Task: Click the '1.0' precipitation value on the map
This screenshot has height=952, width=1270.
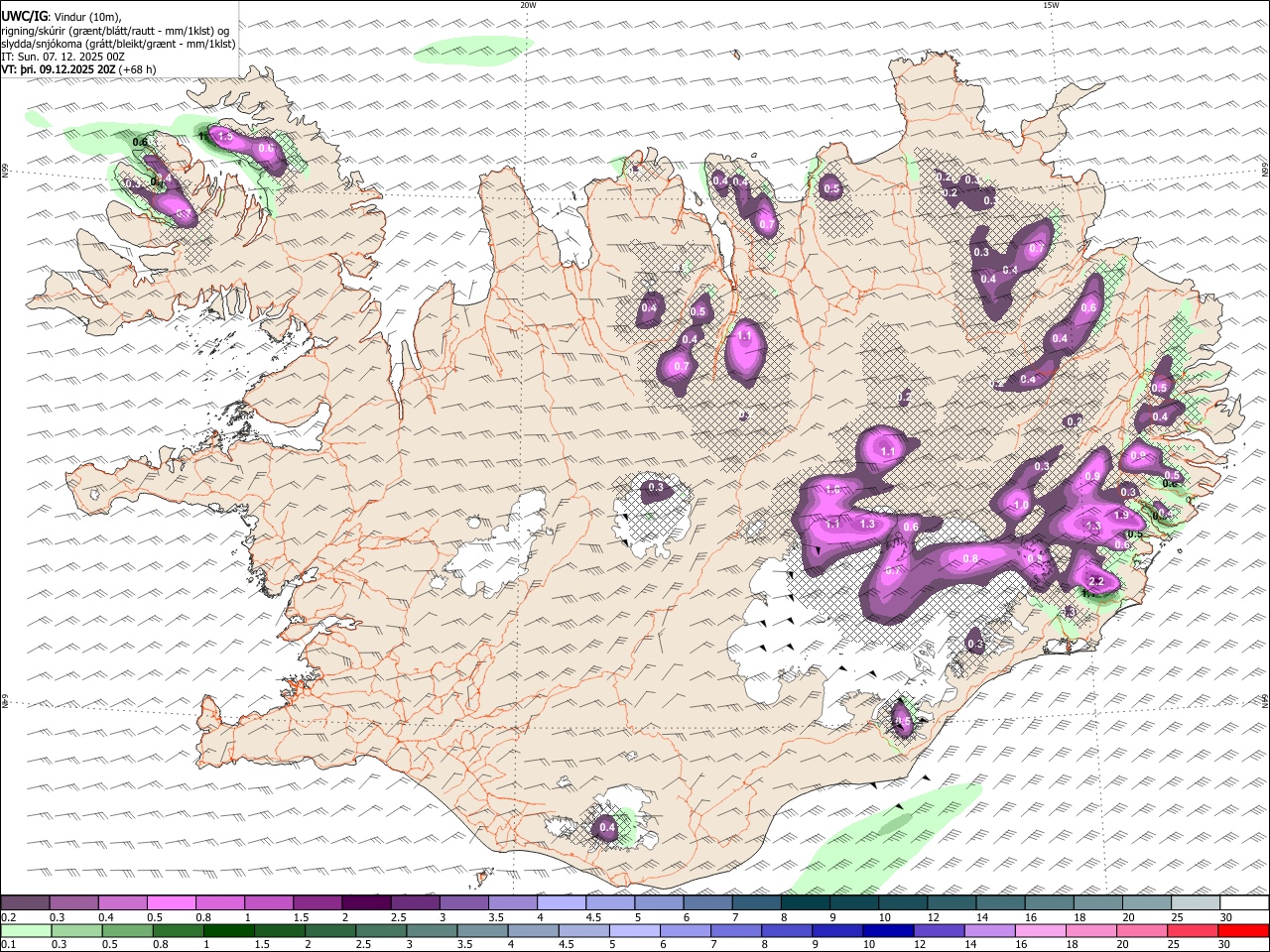Action: [x=1021, y=505]
